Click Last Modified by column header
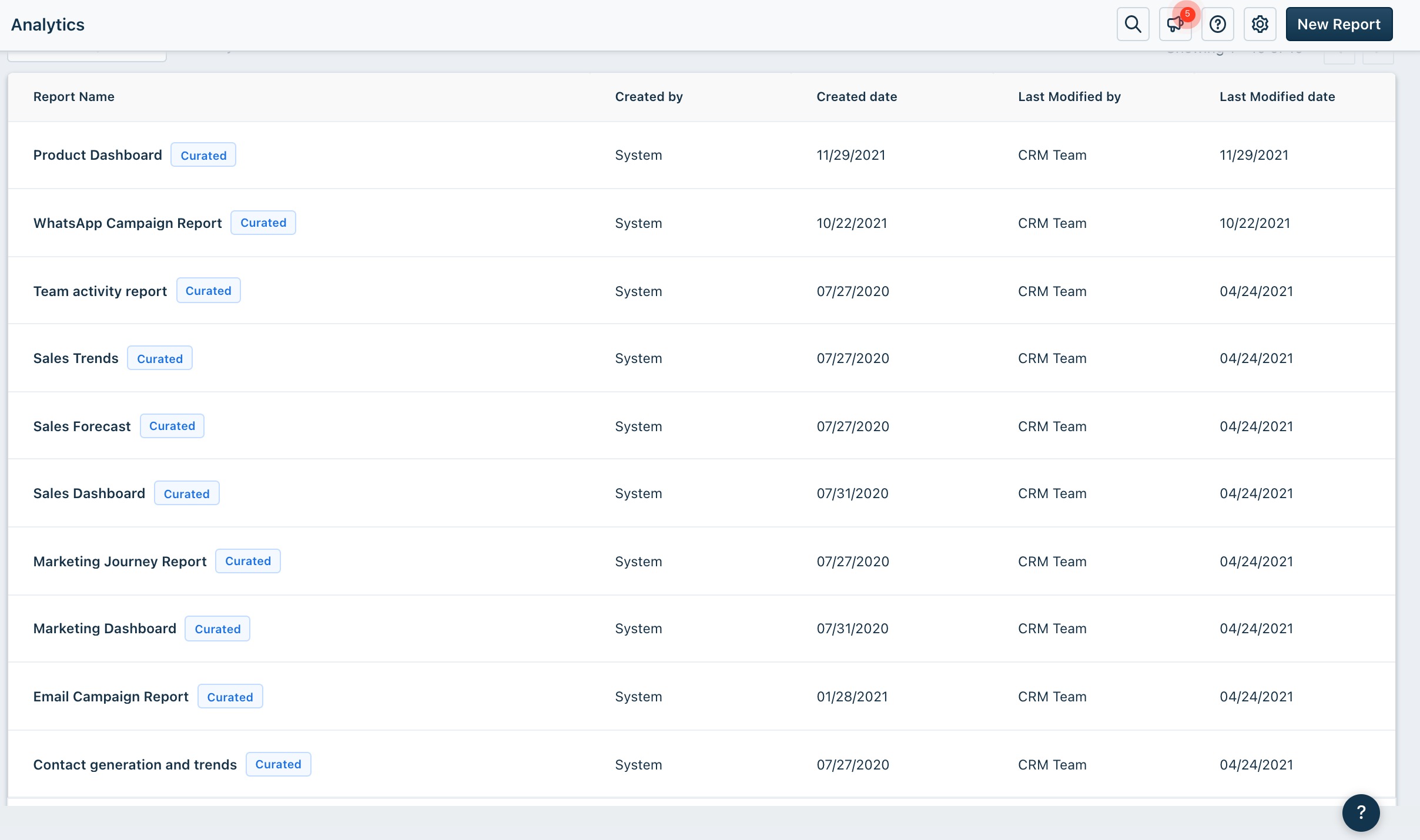This screenshot has height=840, width=1420. point(1070,97)
